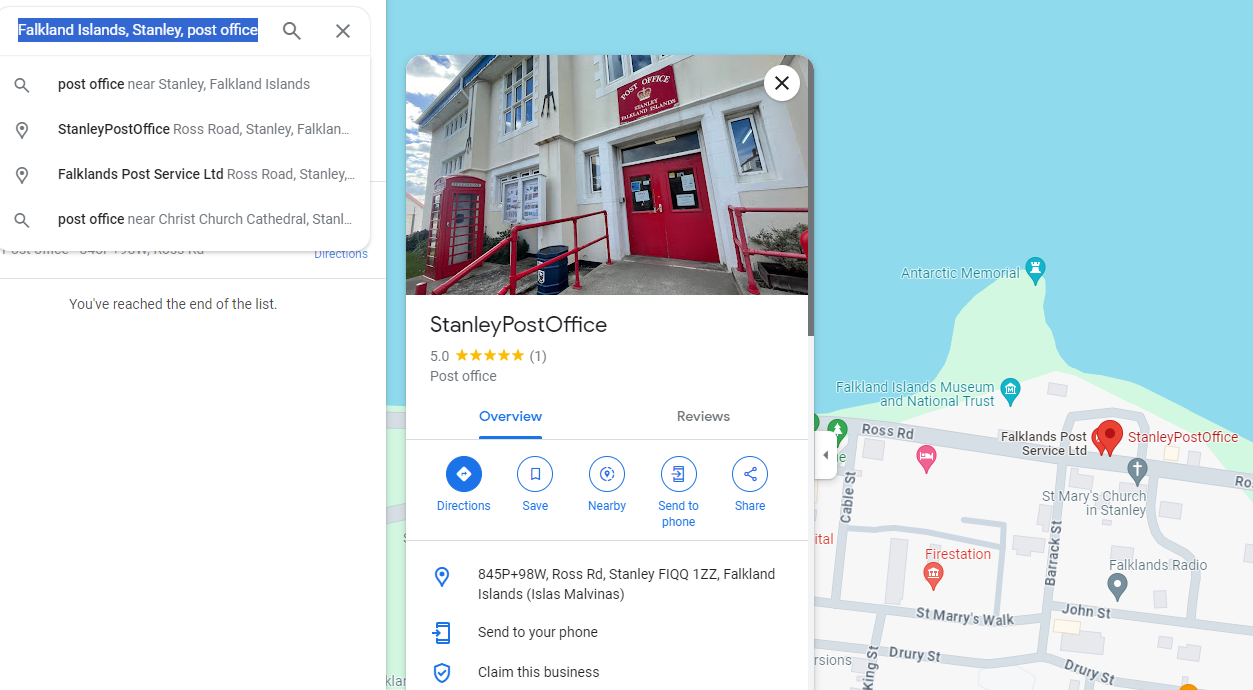Select Falkland Islands Museum marker on map
The image size is (1253, 690).
tap(1010, 391)
